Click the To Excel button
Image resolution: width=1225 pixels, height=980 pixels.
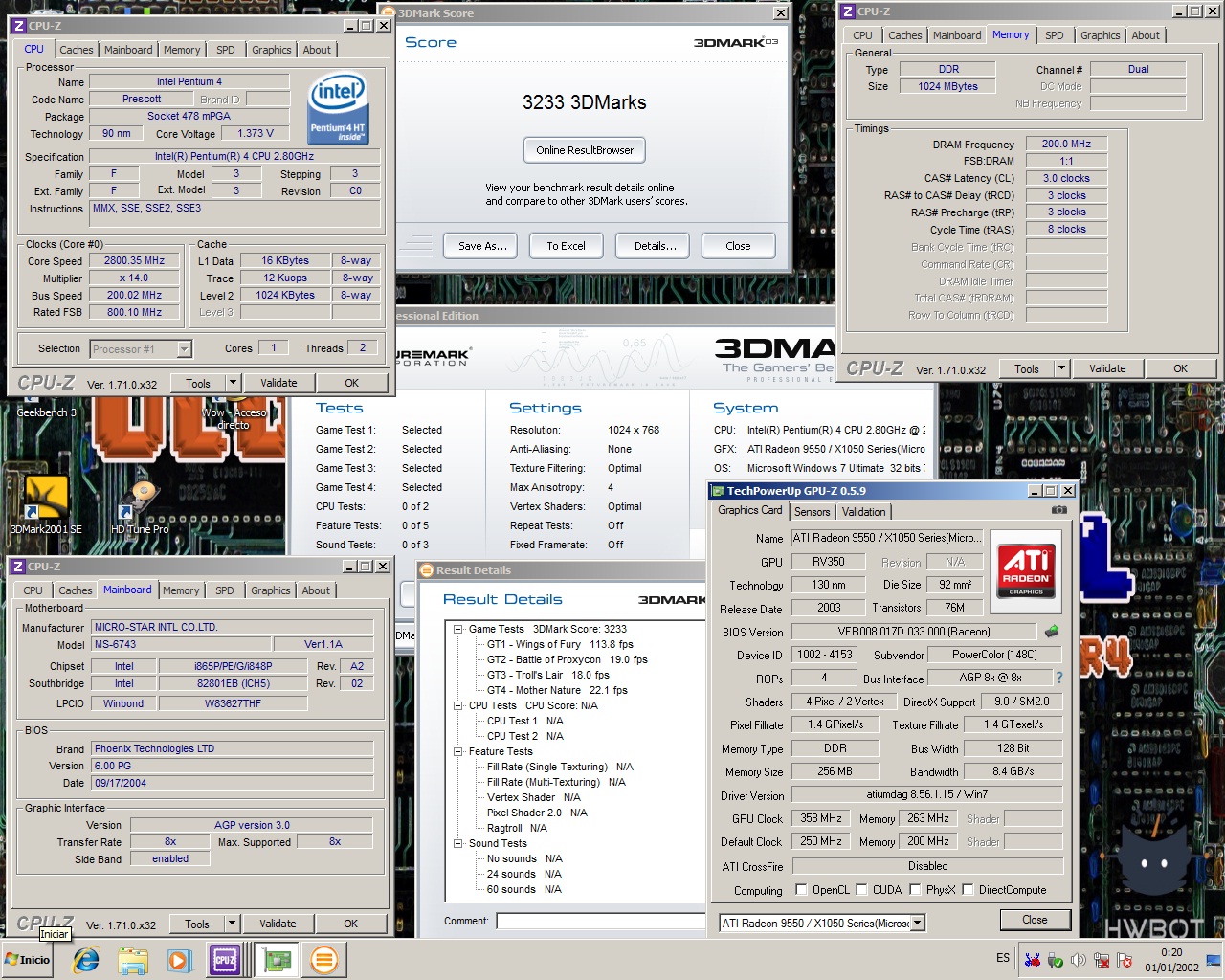566,246
